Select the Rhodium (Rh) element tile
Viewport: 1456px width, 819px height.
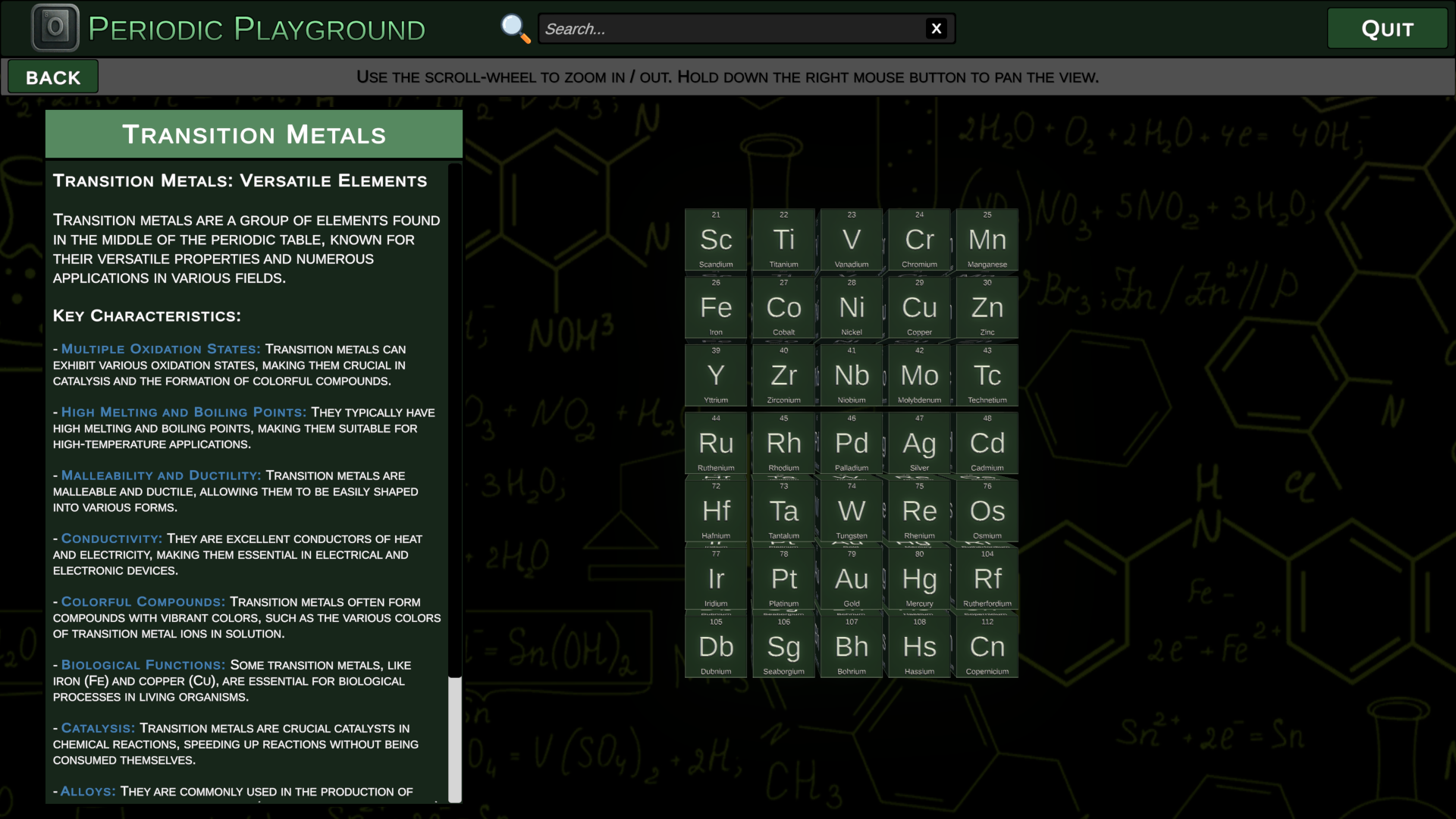783,444
